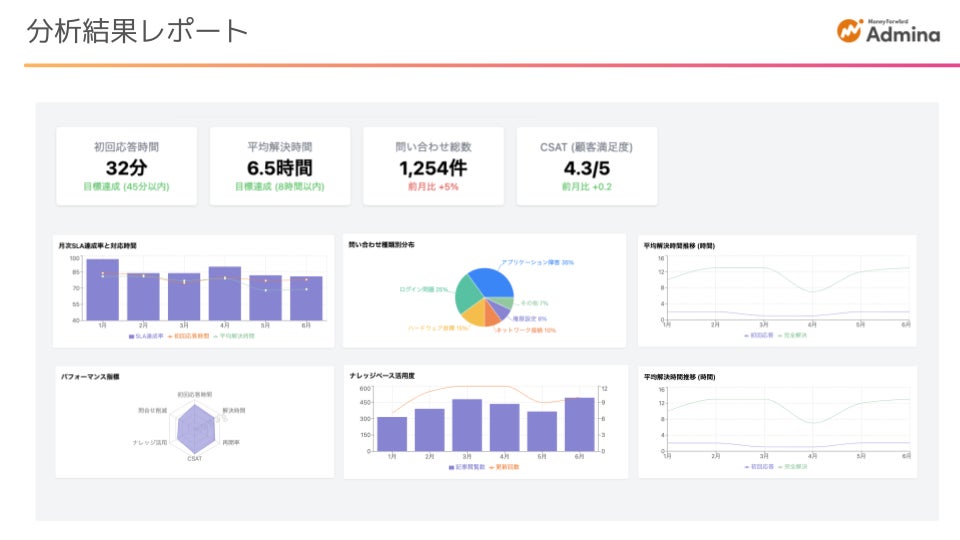Image resolution: width=960 pixels, height=540 pixels.
Task: Click the yellow ハードウェア故障 pie slice
Action: point(474,313)
